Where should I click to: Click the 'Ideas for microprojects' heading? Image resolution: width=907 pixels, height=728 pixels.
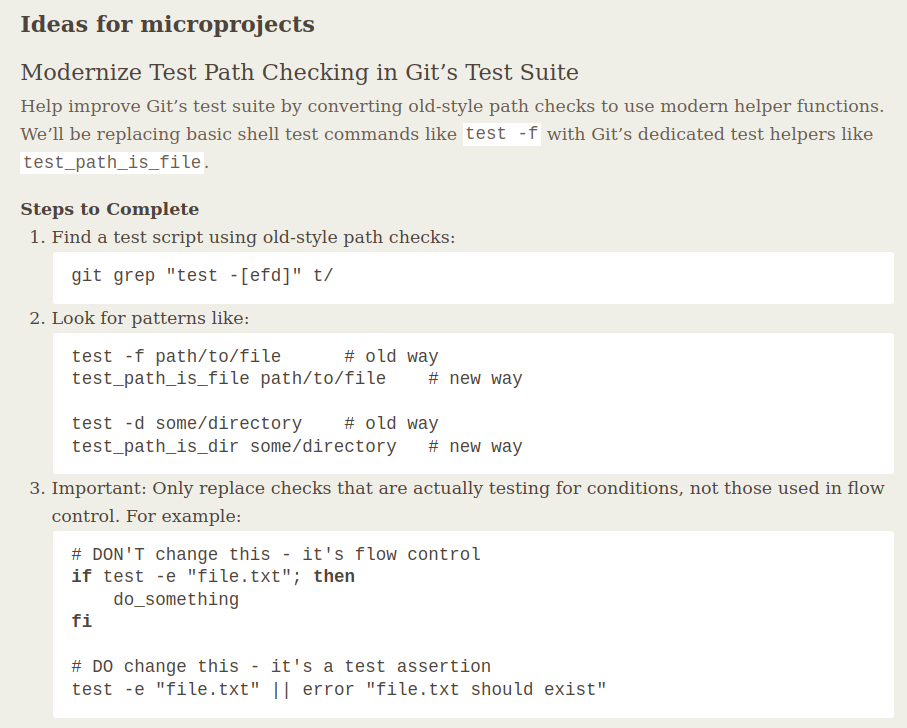(x=168, y=24)
